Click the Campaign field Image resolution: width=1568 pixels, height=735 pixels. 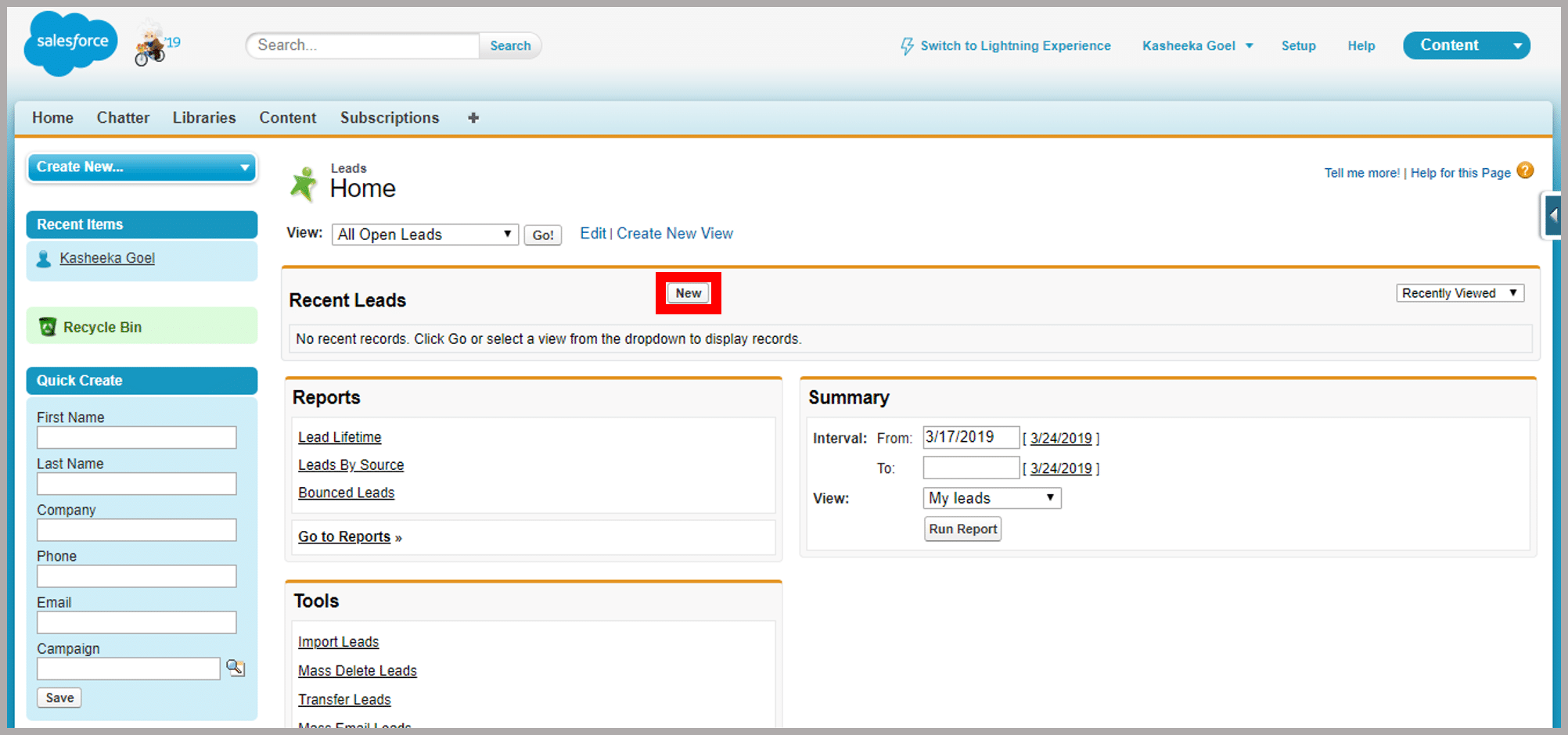pos(129,669)
